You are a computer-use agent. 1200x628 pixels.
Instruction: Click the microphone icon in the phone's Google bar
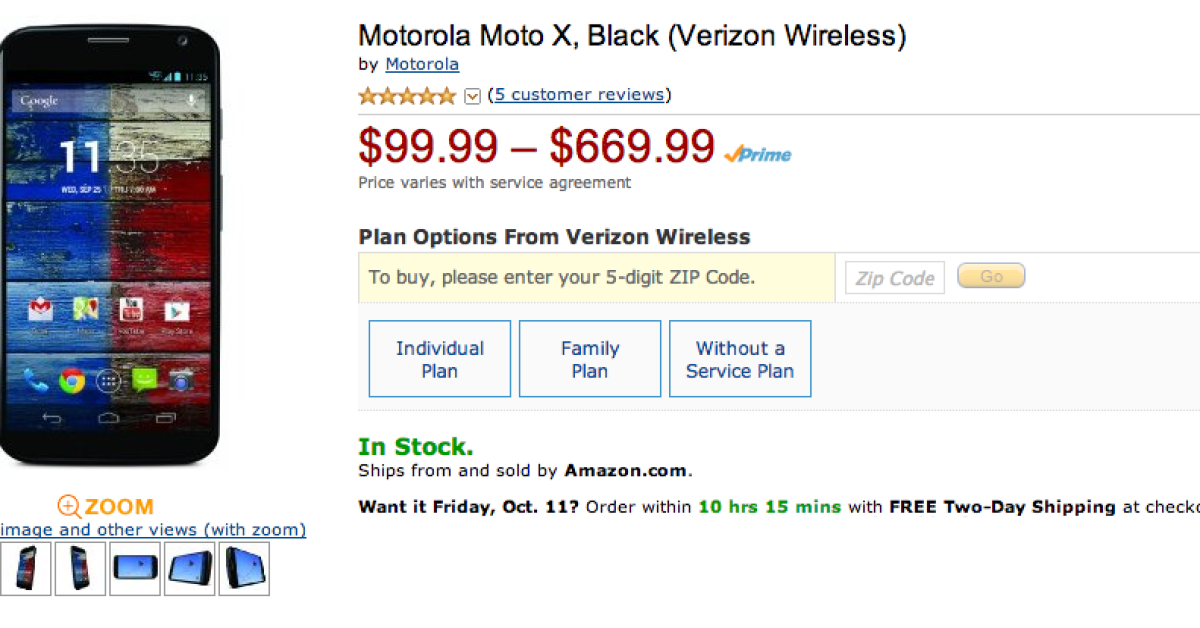coord(192,101)
